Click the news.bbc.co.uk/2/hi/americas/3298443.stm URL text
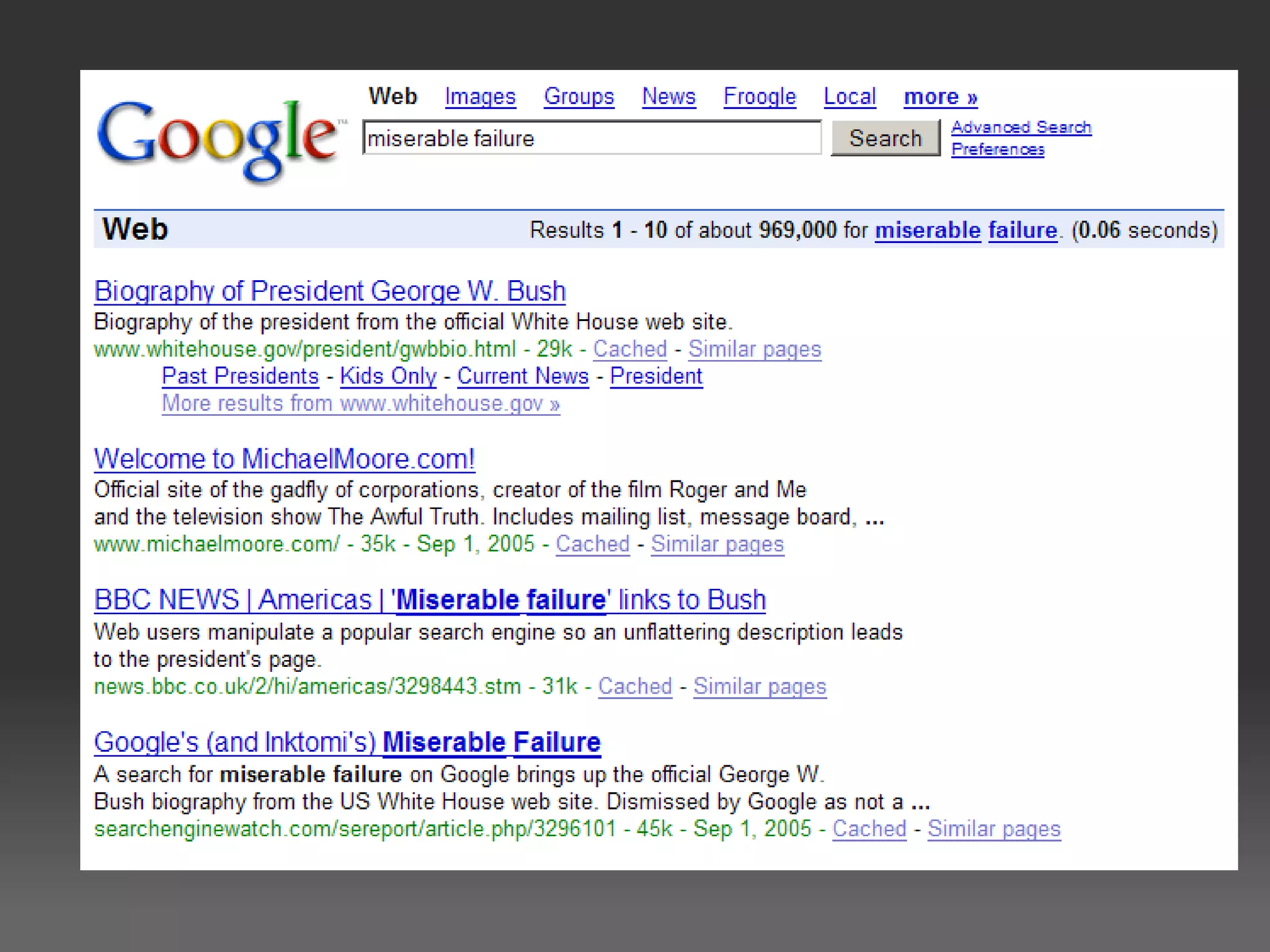The width and height of the screenshot is (1270, 952). [x=307, y=686]
